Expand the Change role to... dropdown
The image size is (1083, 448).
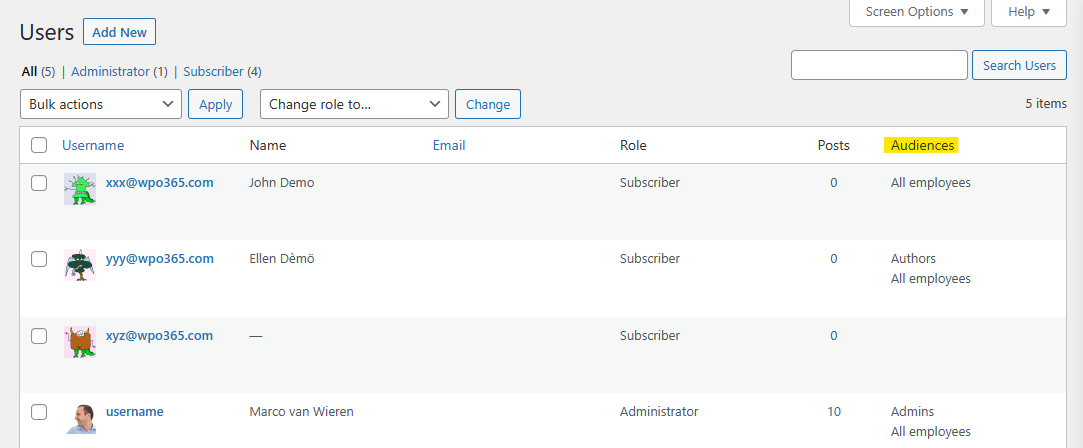[x=354, y=104]
